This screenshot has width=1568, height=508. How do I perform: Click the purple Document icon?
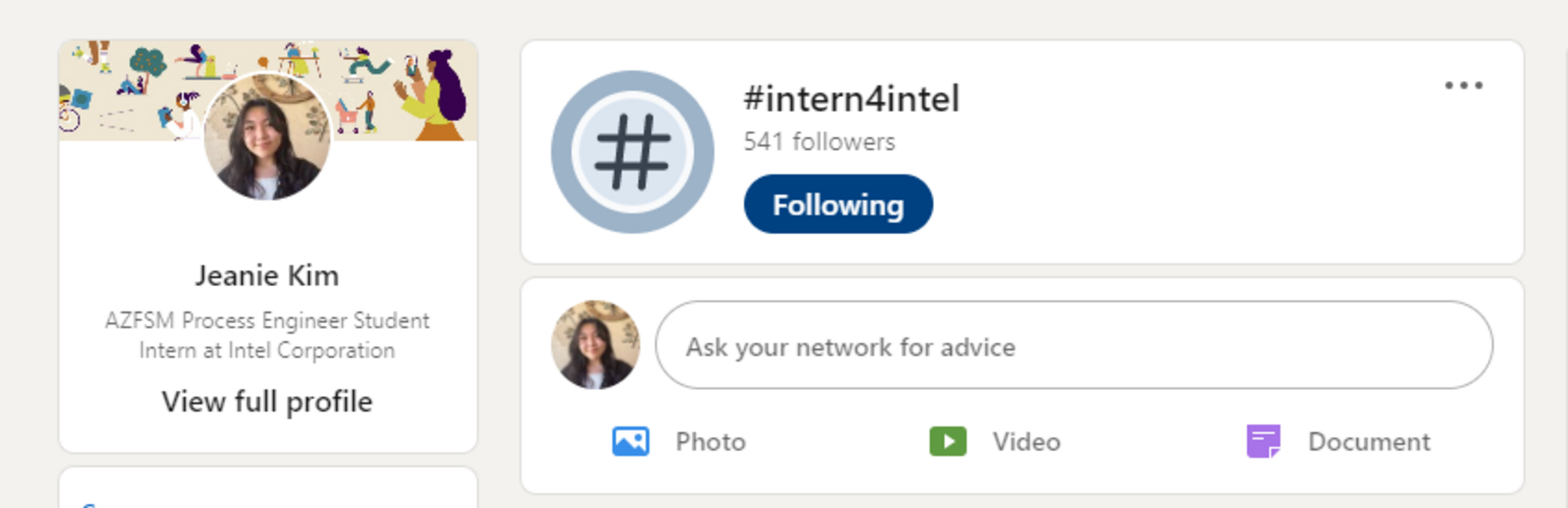coord(1263,441)
